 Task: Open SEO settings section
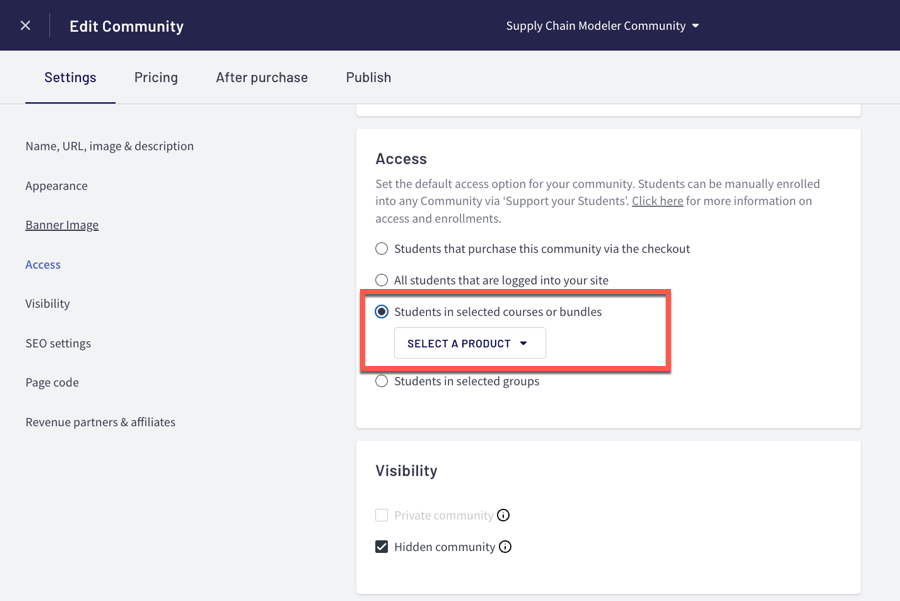coord(58,343)
